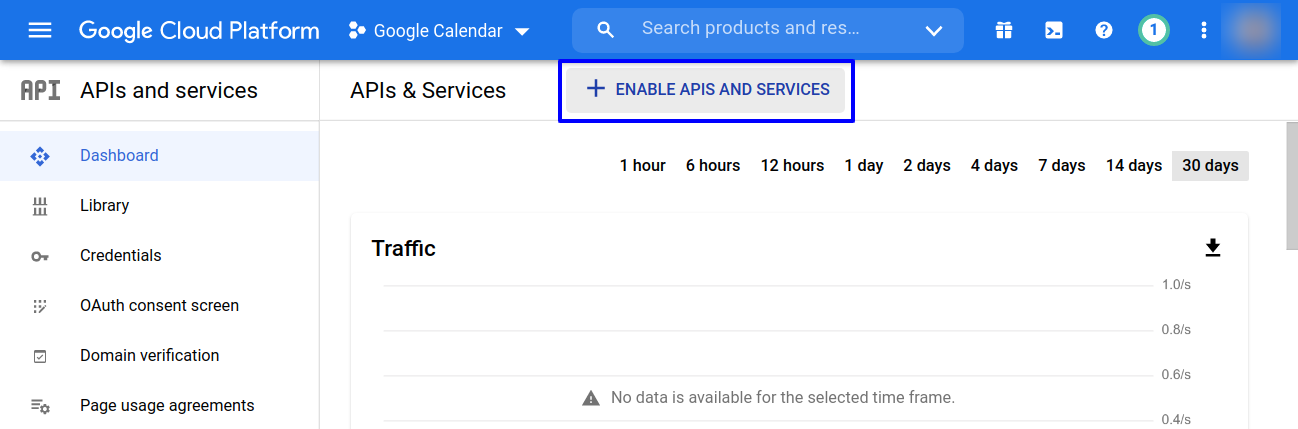Open the help question mark icon
The width and height of the screenshot is (1298, 429).
pos(1104,30)
